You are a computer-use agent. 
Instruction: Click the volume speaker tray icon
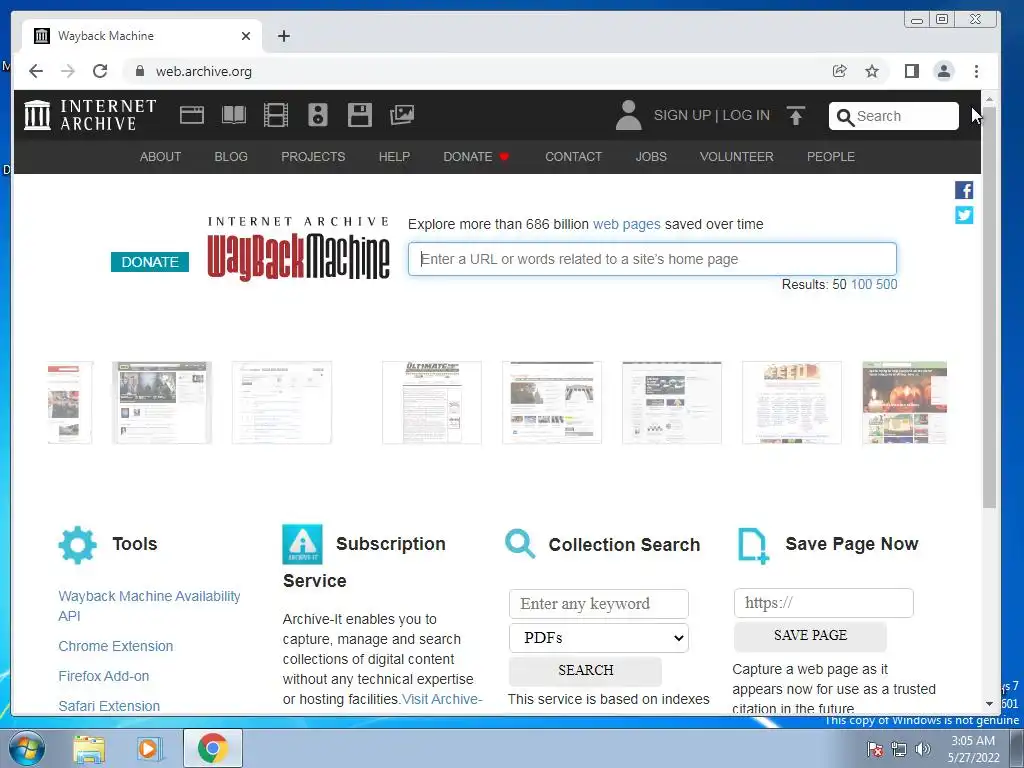click(923, 749)
